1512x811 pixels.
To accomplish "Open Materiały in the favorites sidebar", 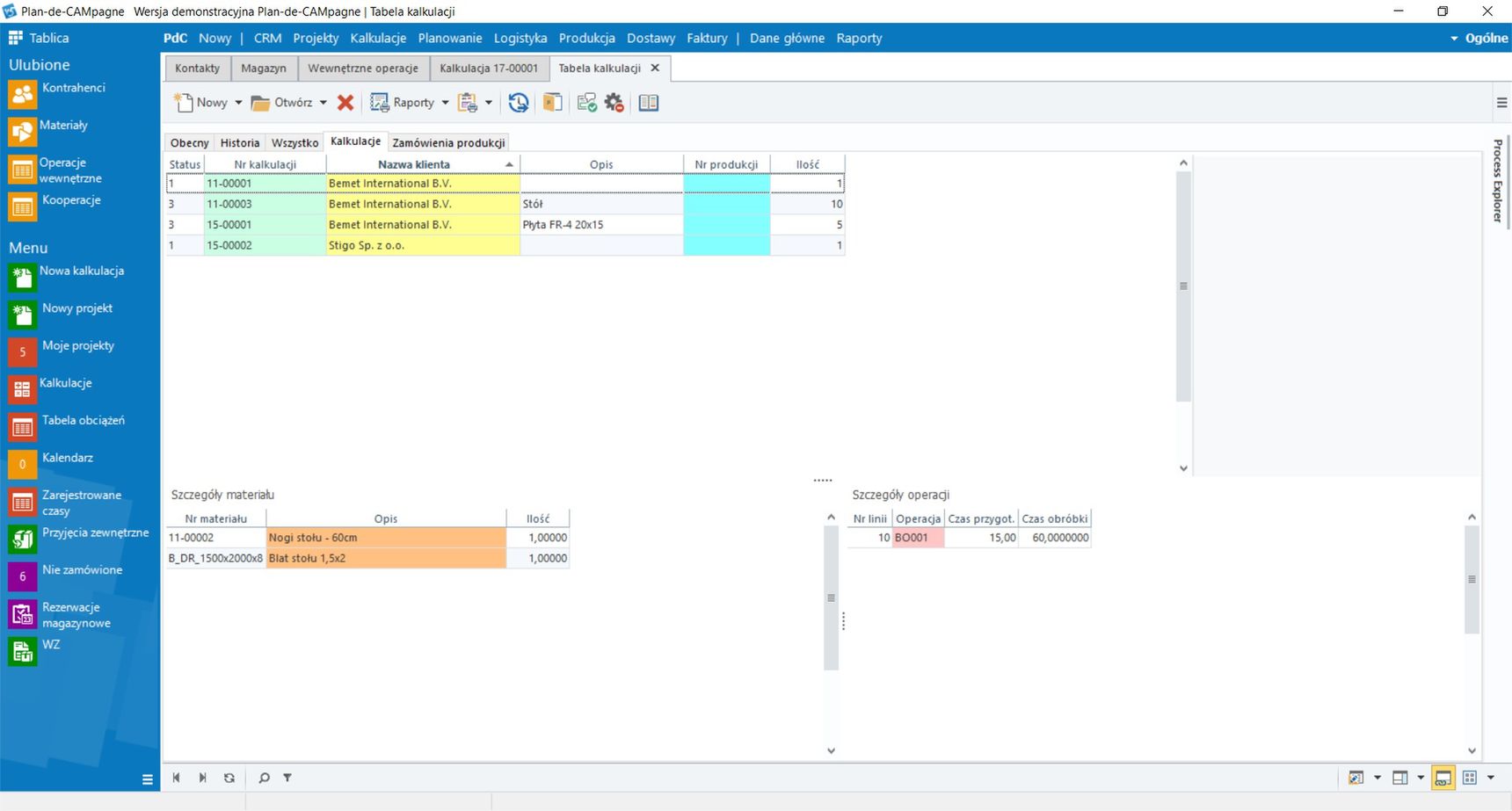I will (48, 131).
